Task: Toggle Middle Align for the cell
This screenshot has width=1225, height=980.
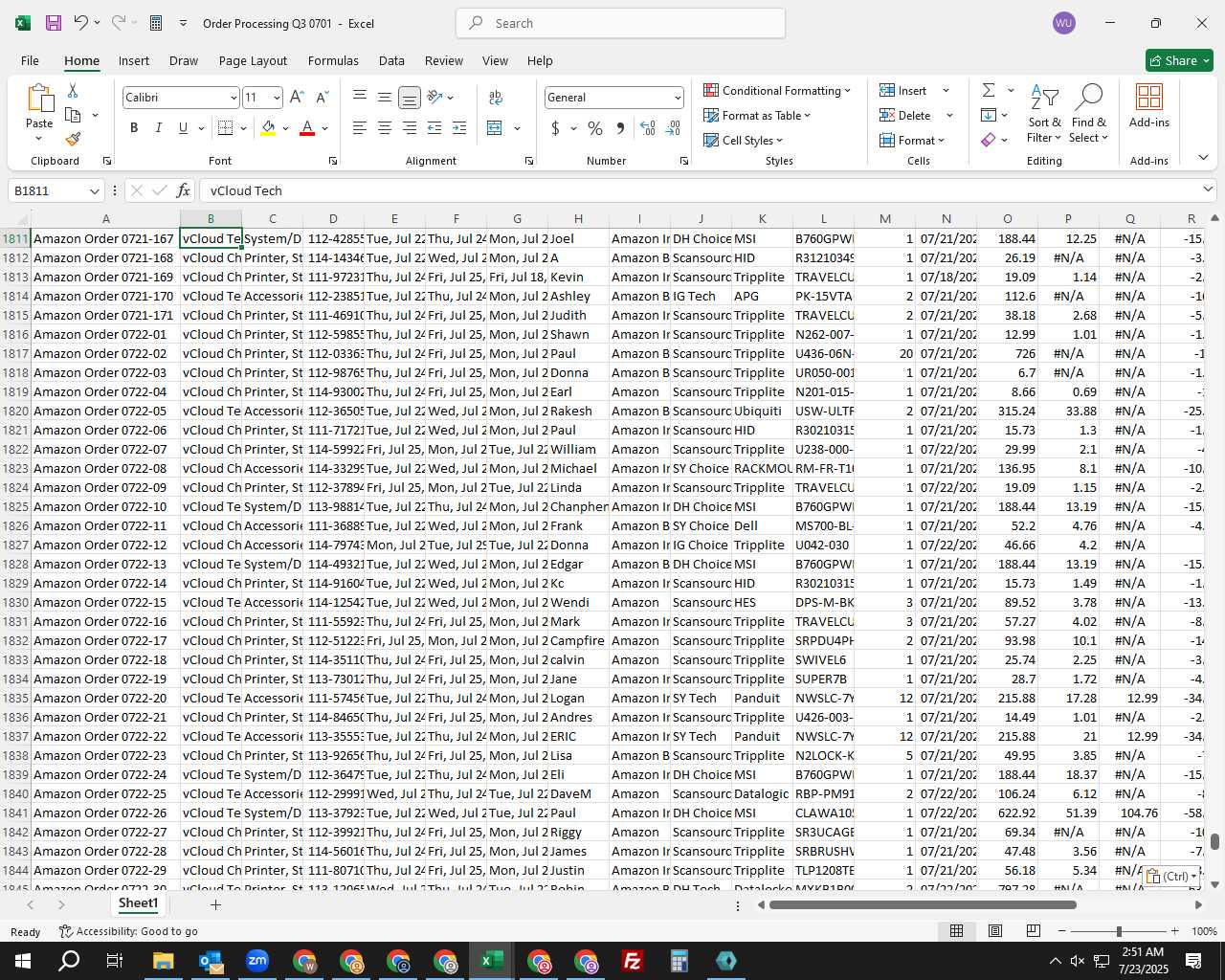Action: coord(385,98)
